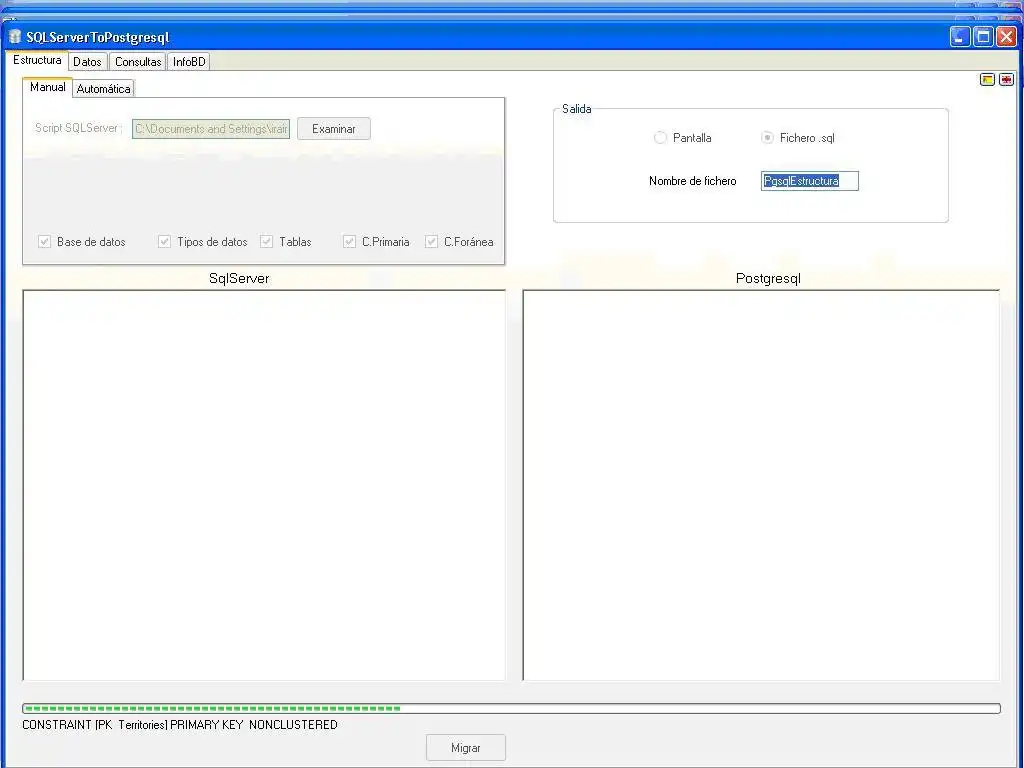Click the SqlServer heading label

(239, 278)
